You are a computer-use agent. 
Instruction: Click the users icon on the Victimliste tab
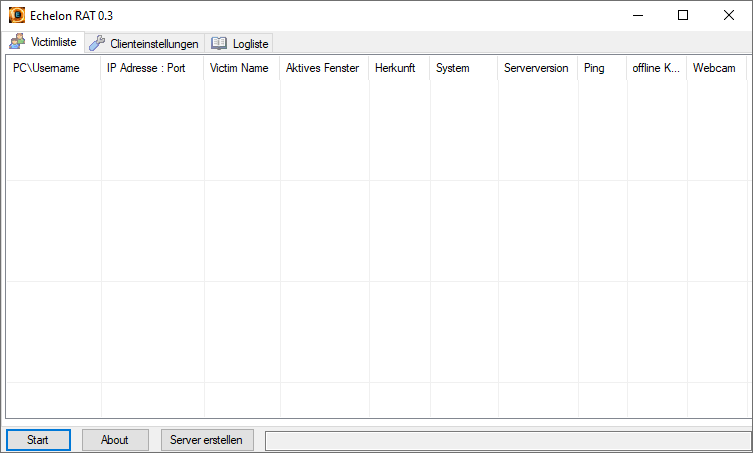pyautogui.click(x=17, y=43)
